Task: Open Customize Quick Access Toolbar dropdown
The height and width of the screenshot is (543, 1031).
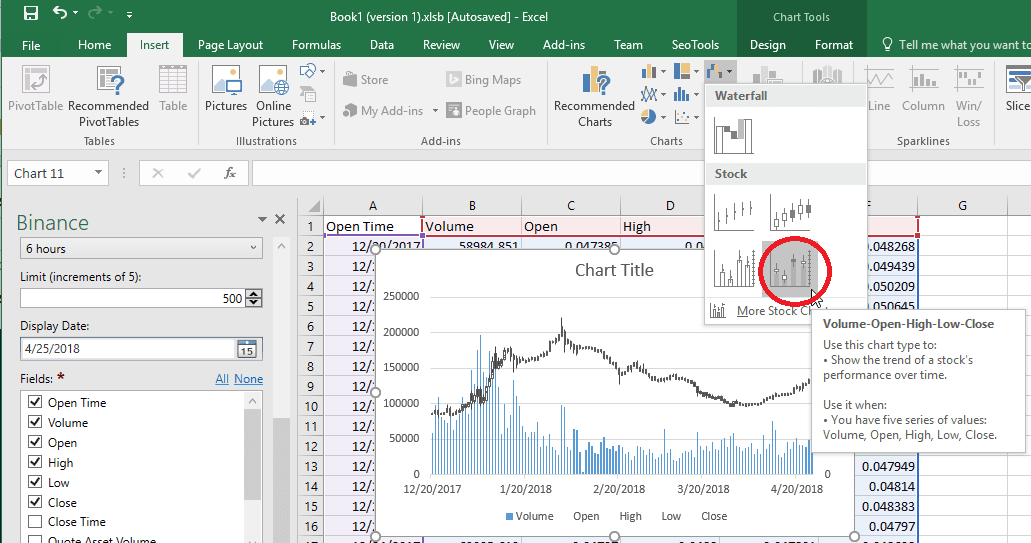Action: (129, 14)
